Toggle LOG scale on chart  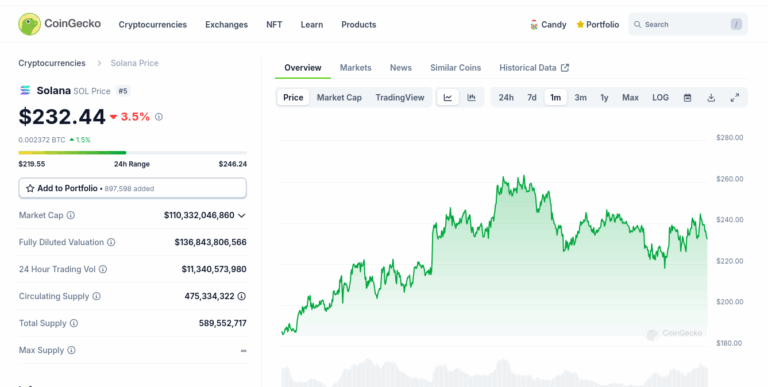click(x=660, y=97)
